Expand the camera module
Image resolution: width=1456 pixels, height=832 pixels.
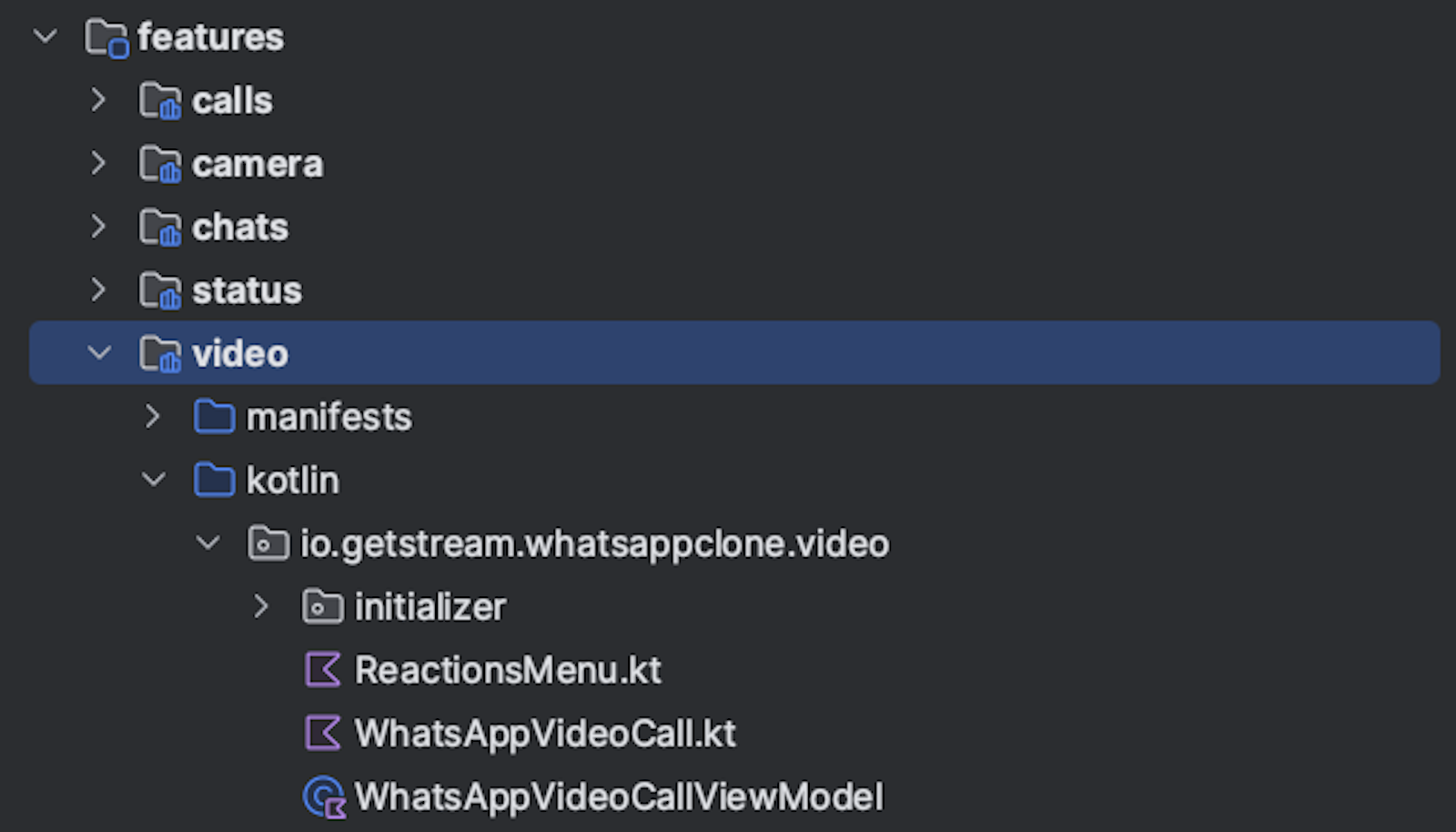pos(98,164)
